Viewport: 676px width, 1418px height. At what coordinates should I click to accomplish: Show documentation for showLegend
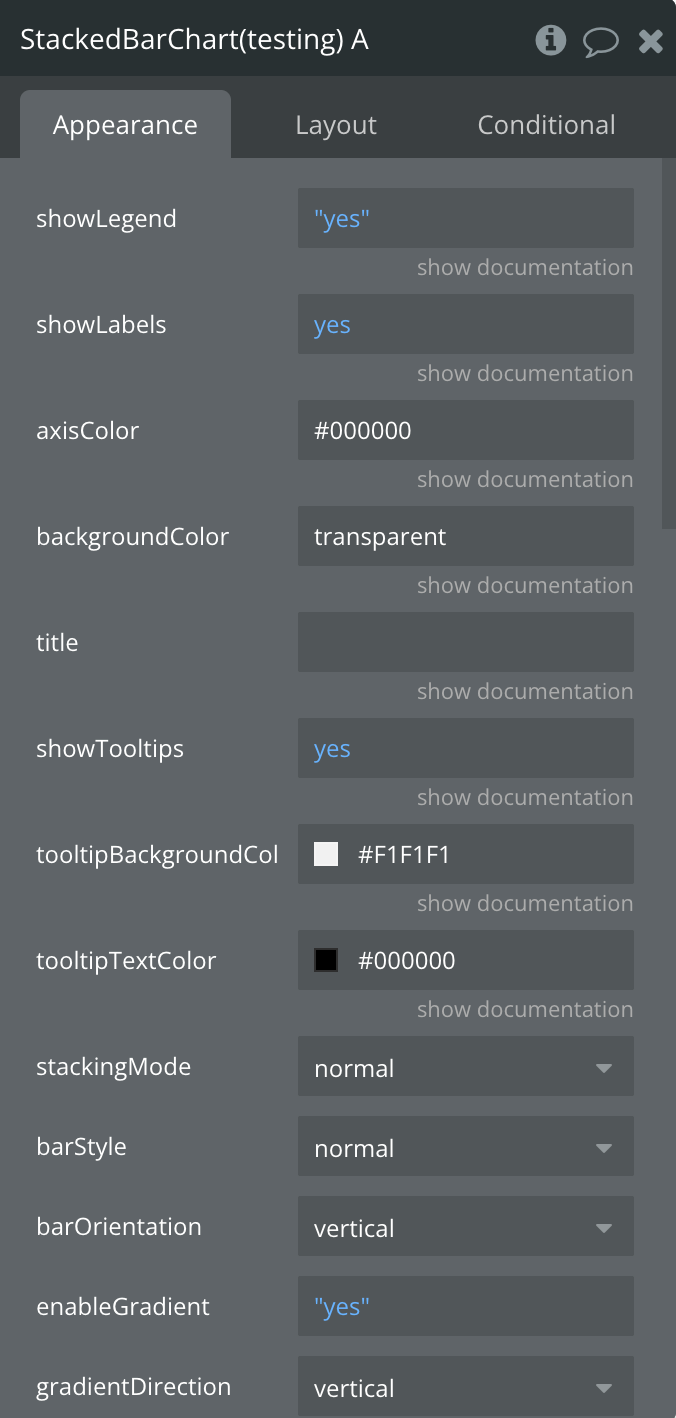click(525, 268)
